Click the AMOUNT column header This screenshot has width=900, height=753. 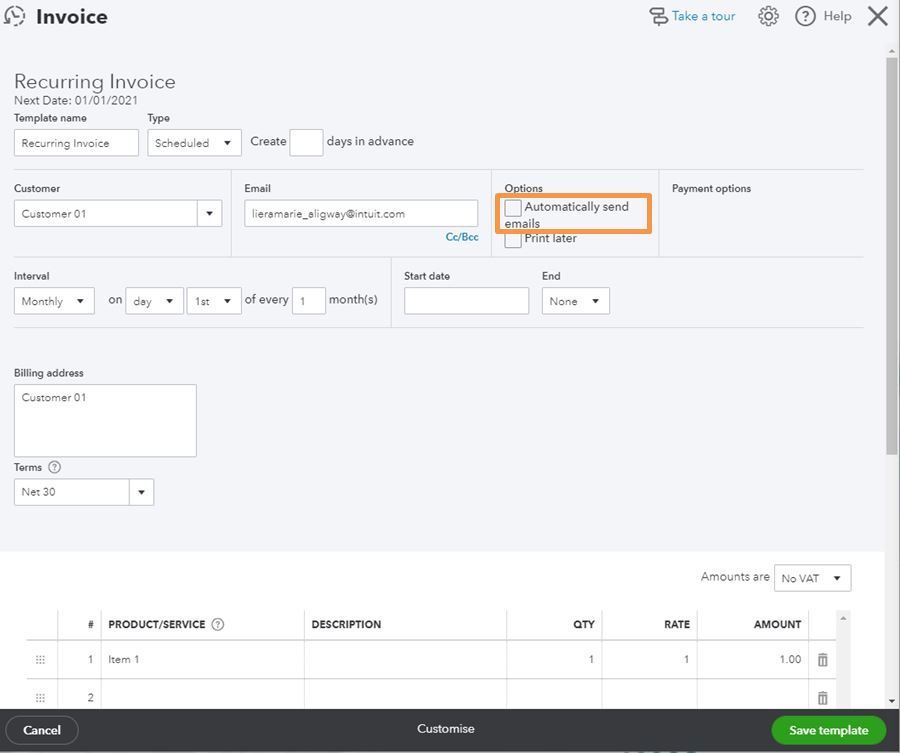coord(777,624)
